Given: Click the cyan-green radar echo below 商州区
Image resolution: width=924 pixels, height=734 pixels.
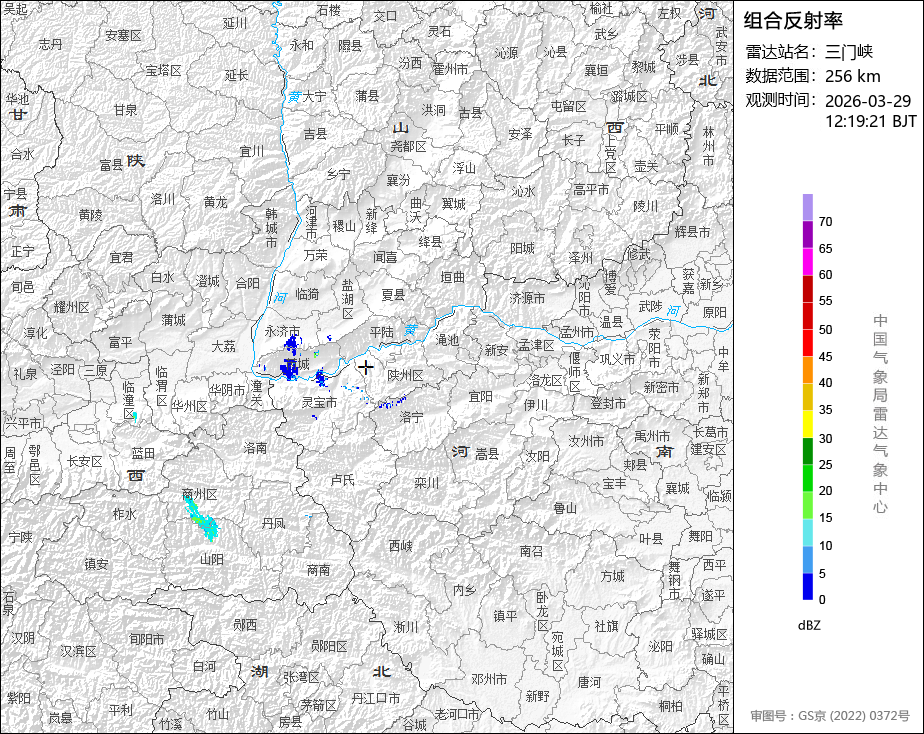Looking at the screenshot, I should click(x=200, y=517).
